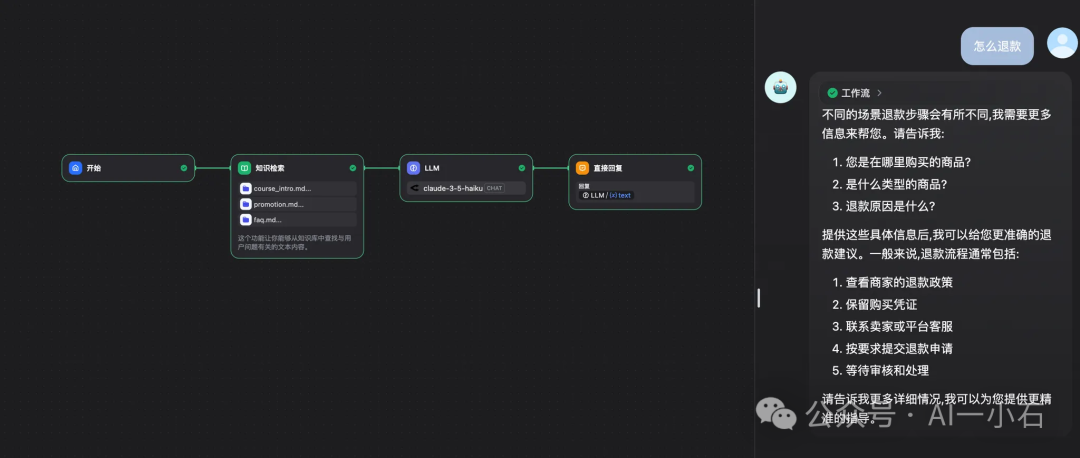The width and height of the screenshot is (1080, 458).
Task: Open the faq.md knowledge entry
Action: 297,220
